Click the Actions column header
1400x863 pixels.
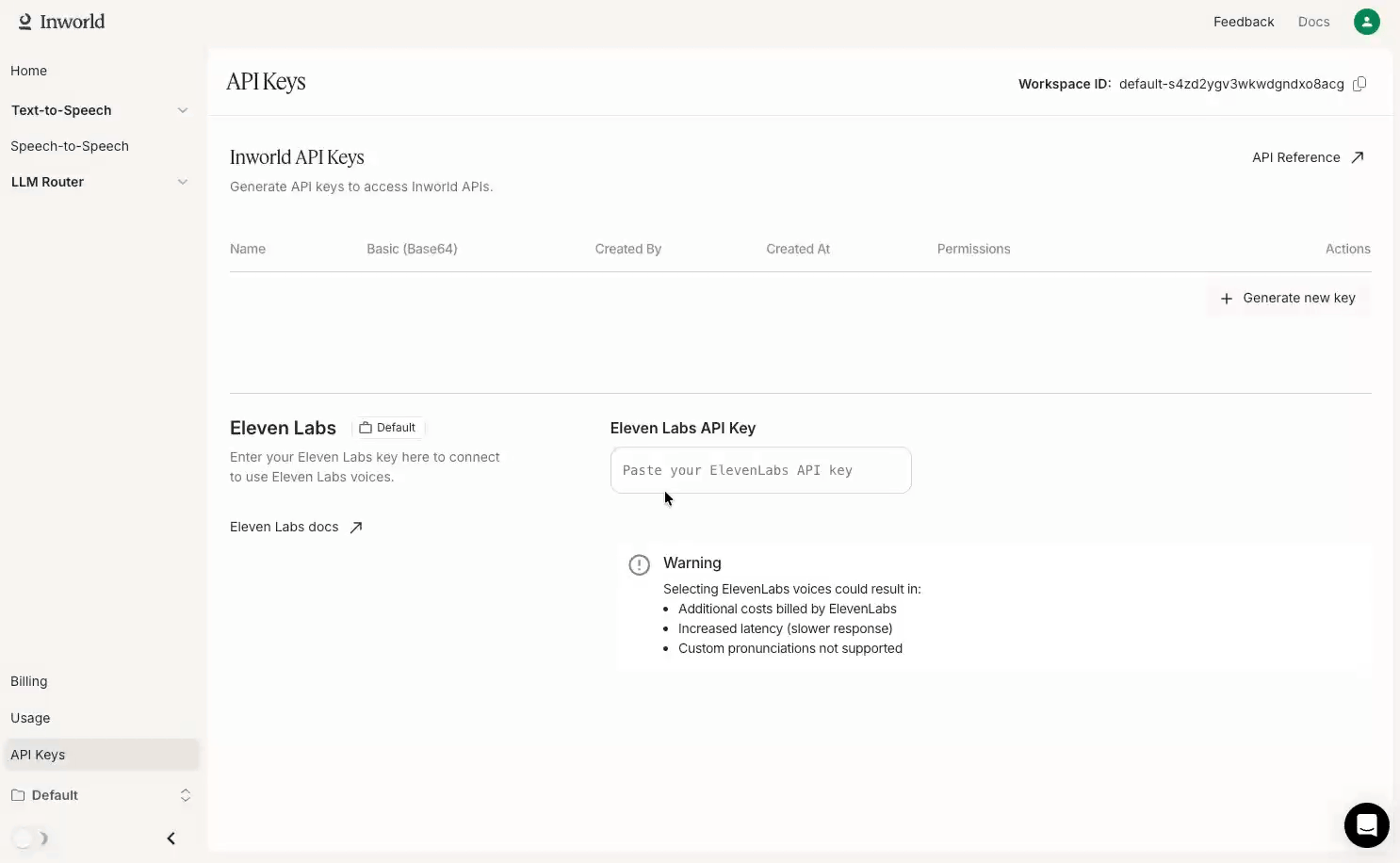pos(1347,249)
